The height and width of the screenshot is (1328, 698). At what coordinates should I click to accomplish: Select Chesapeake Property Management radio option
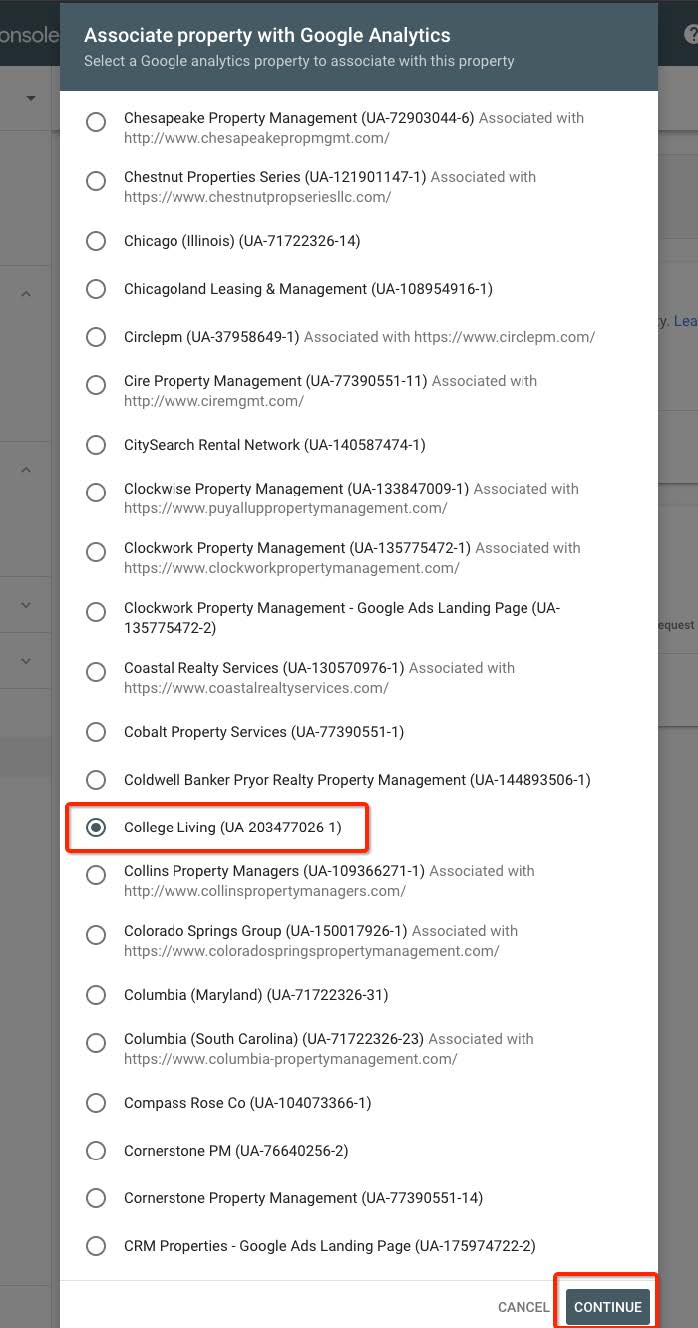tap(96, 122)
